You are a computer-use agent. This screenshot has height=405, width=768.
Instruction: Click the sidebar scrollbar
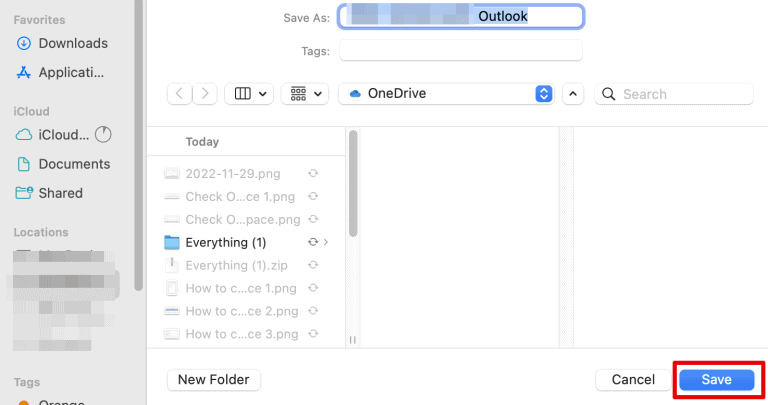(x=139, y=145)
